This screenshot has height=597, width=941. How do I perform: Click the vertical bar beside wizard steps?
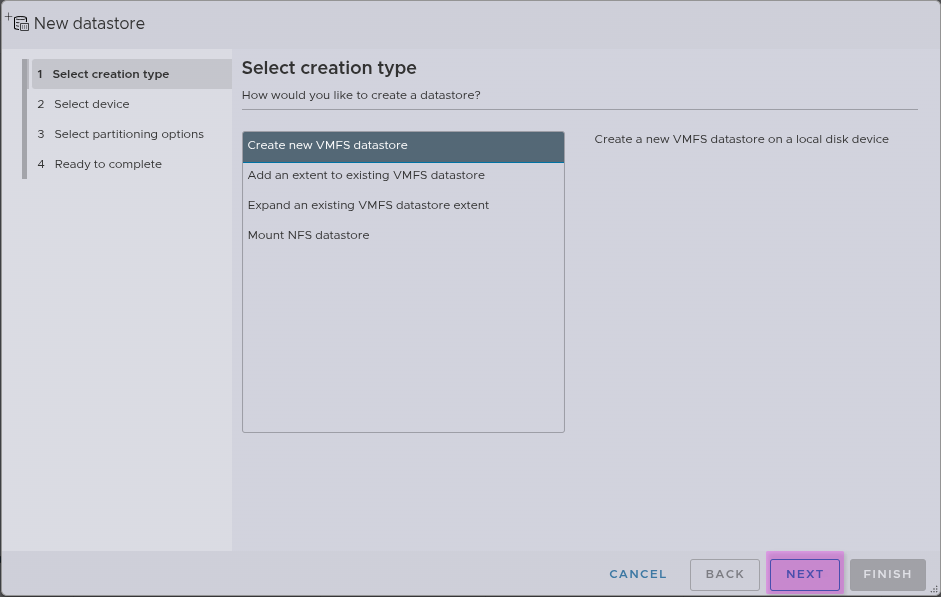point(25,119)
